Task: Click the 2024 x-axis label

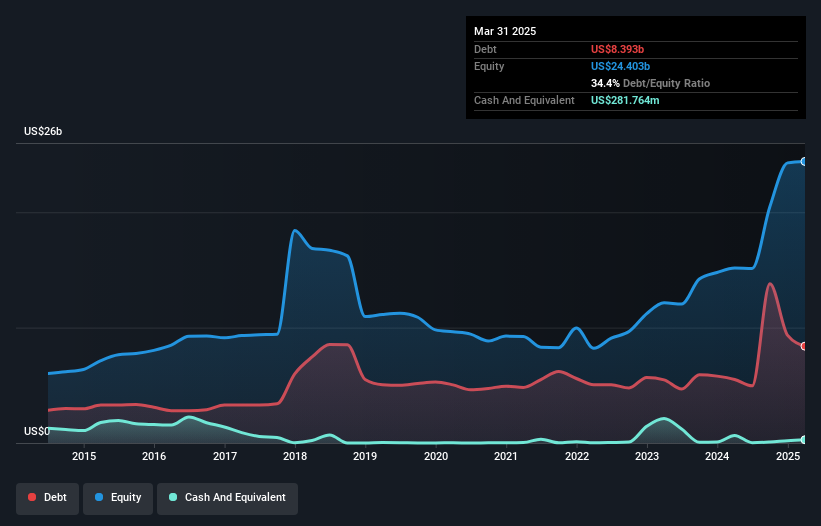Action: click(717, 456)
